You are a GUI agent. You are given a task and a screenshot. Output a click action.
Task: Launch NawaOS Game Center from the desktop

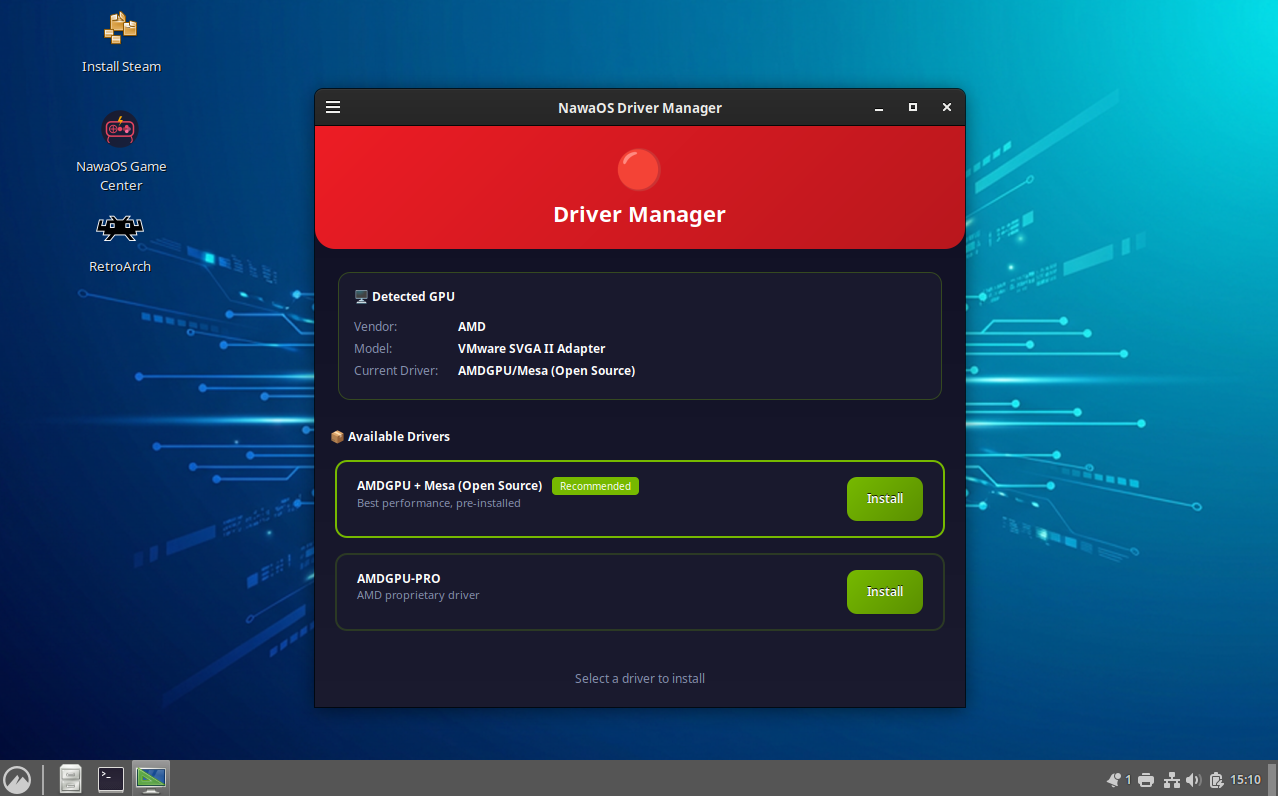tap(120, 128)
